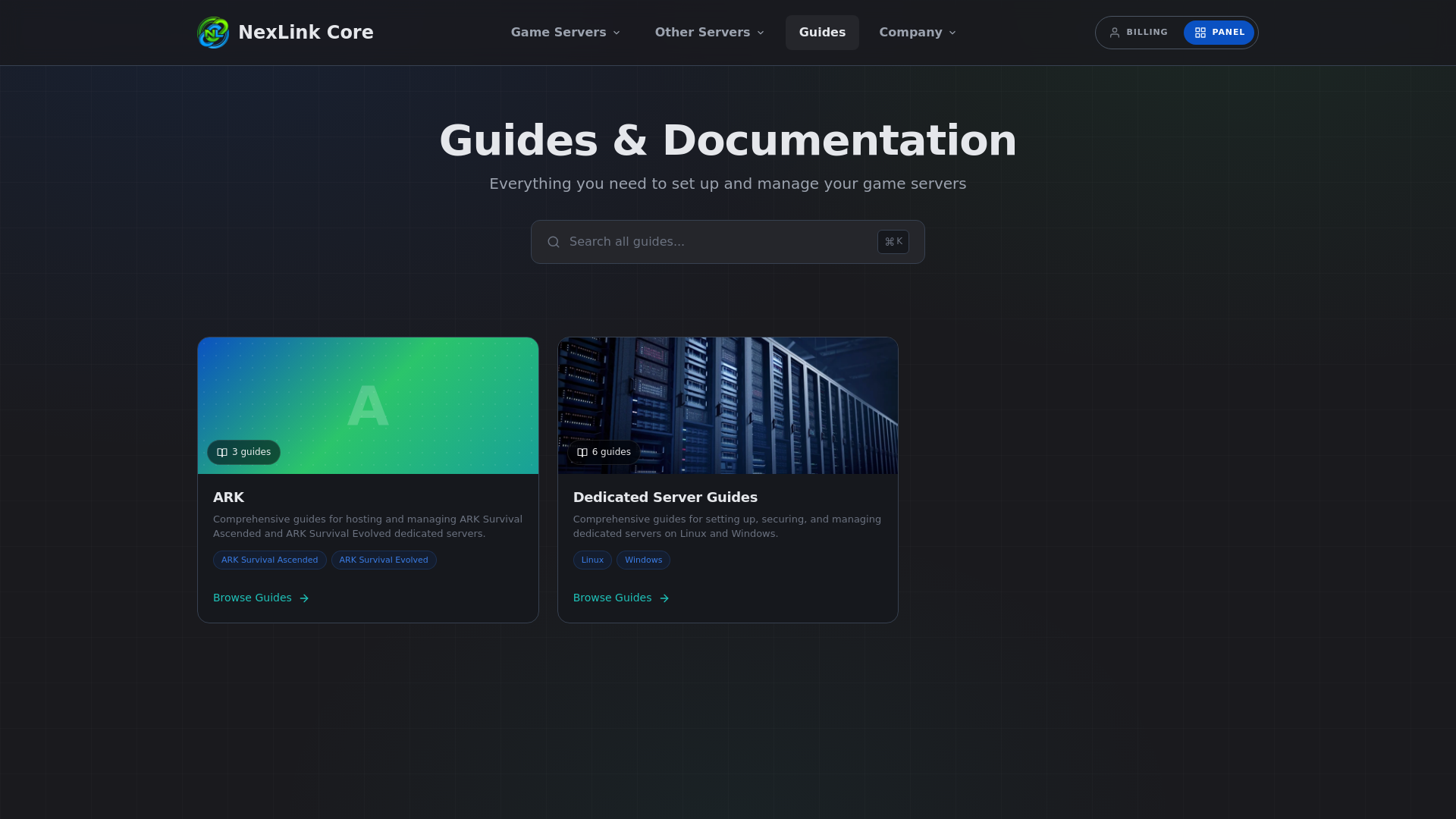
Task: Click the Other Servers chevron arrow
Action: click(761, 33)
